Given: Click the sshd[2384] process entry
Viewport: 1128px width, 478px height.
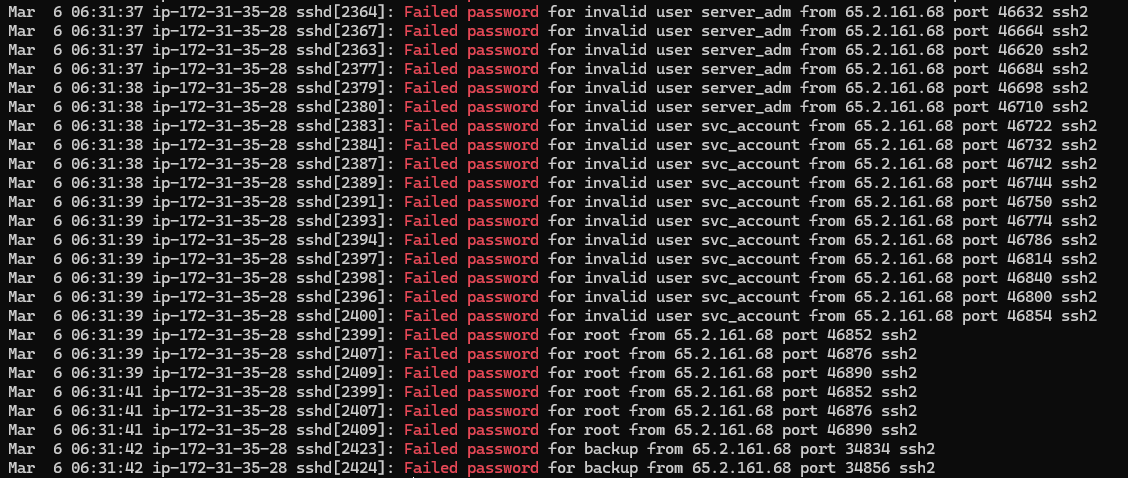Looking at the screenshot, I should (x=345, y=145).
